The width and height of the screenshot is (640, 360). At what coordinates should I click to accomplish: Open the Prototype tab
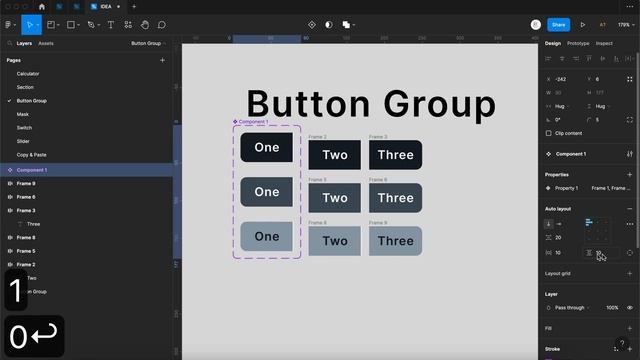coord(578,43)
